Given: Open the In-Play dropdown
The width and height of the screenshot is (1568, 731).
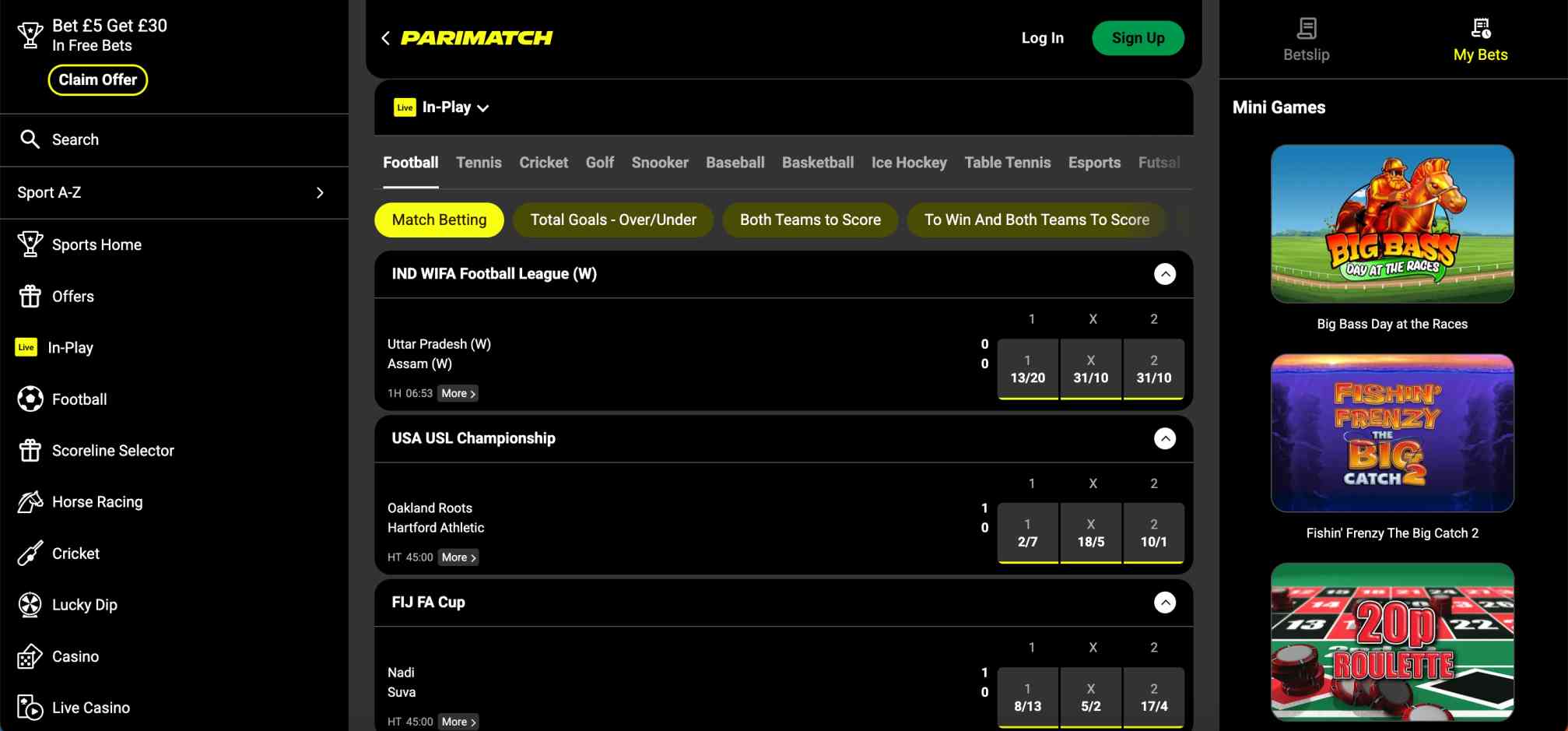Looking at the screenshot, I should point(441,107).
